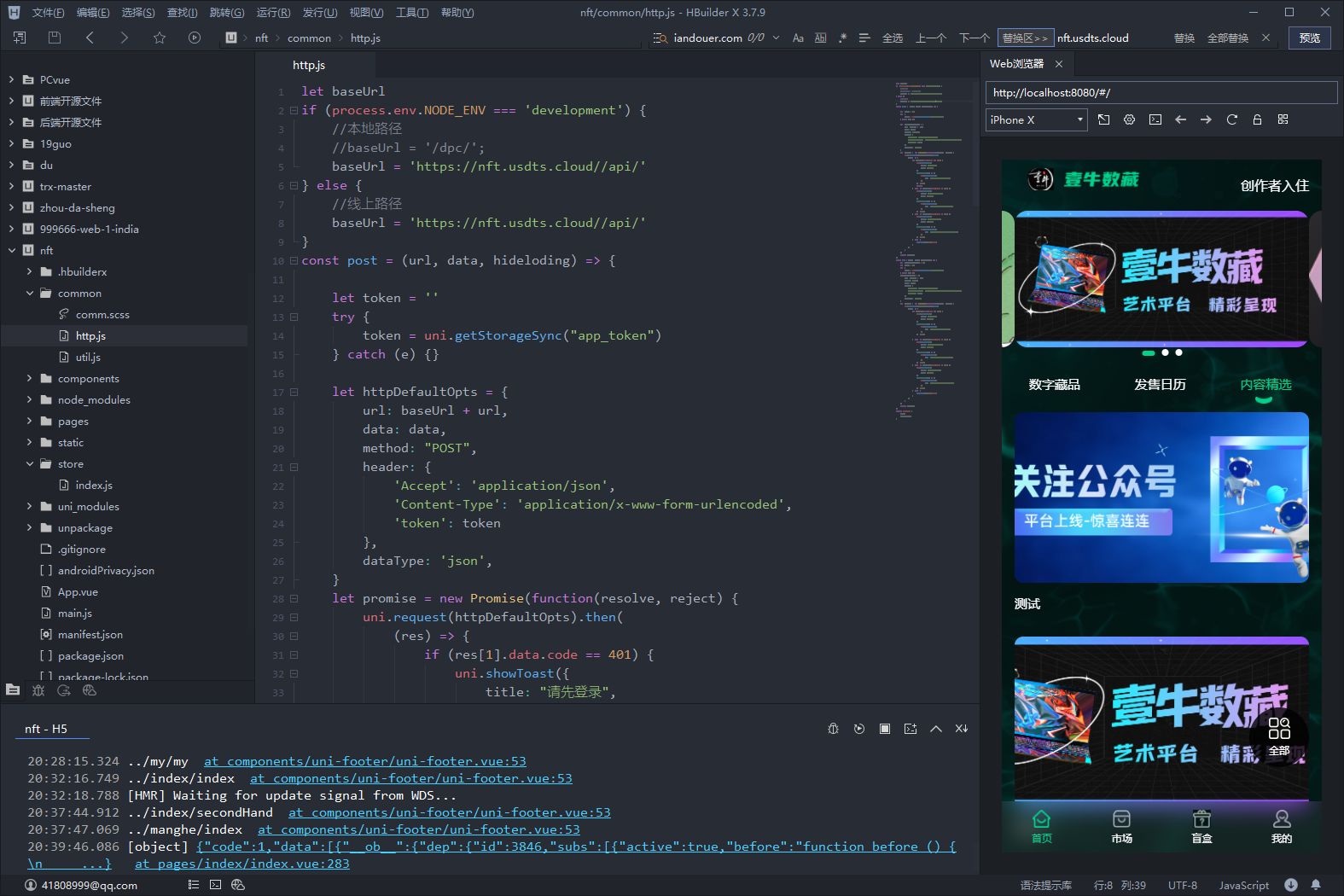Click the 全选 (select all matches) button
This screenshot has width=1344, height=896.
click(x=893, y=38)
